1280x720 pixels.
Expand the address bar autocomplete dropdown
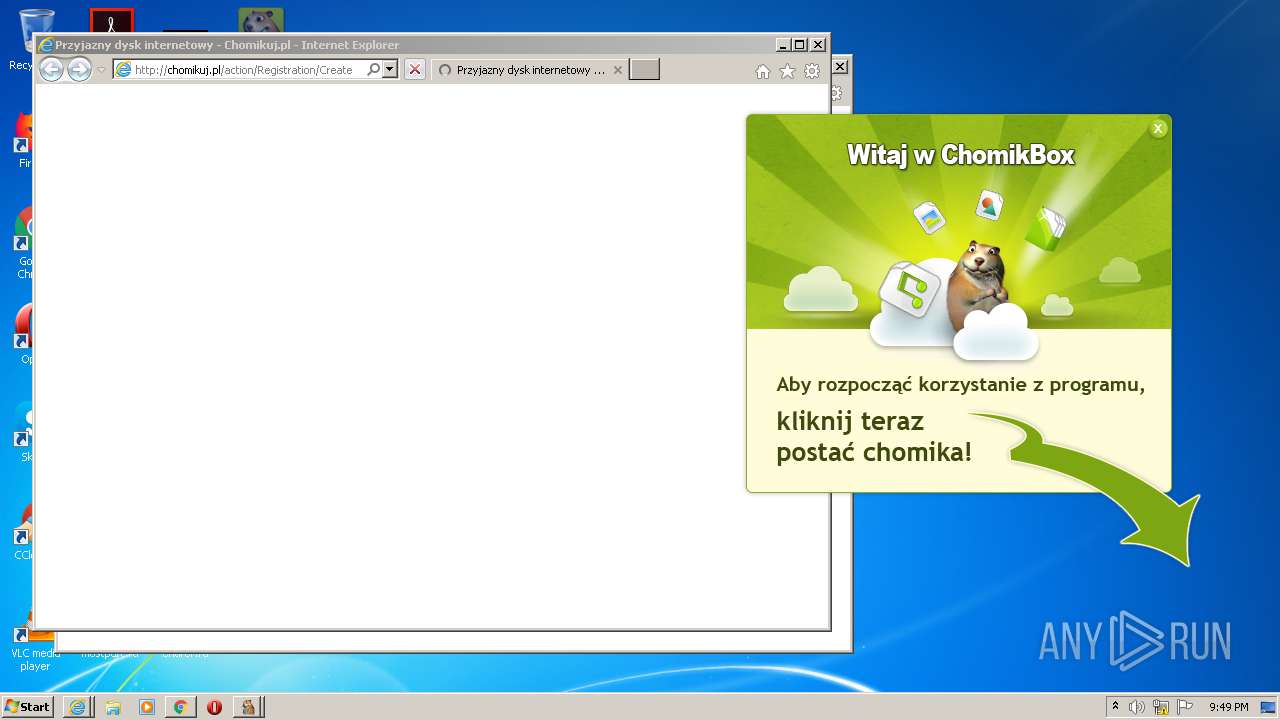coord(390,70)
